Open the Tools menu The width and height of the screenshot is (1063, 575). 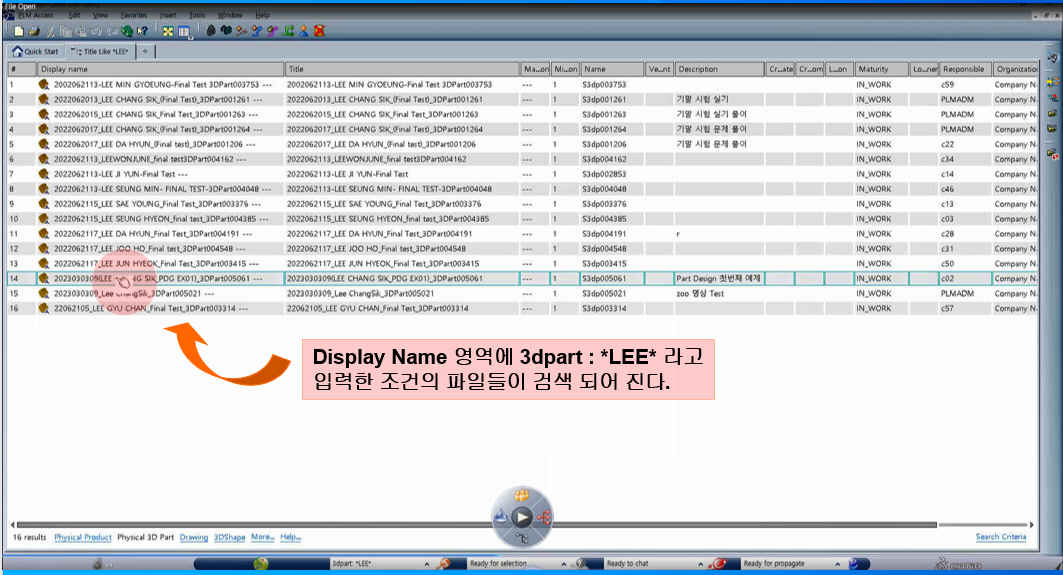(197, 15)
